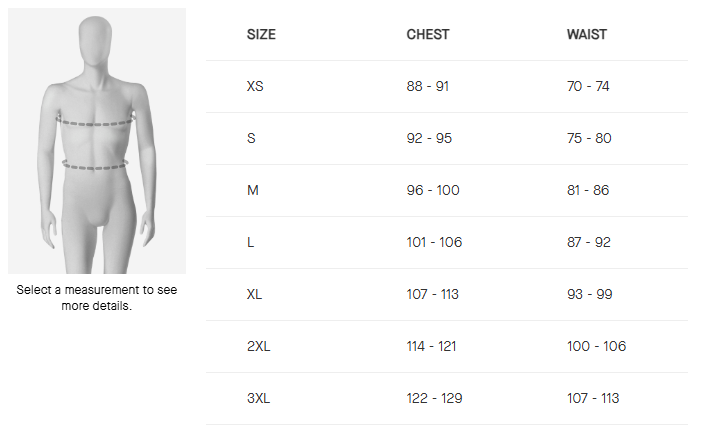Click waist value 107 - 113
The image size is (703, 427).
click(x=593, y=398)
